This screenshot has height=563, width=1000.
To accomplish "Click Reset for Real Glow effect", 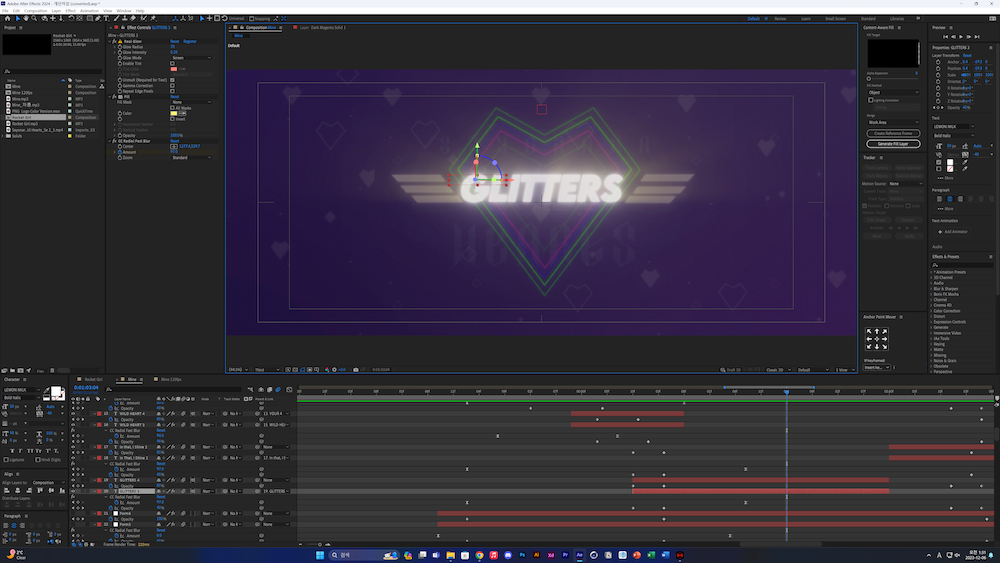I will (174, 41).
